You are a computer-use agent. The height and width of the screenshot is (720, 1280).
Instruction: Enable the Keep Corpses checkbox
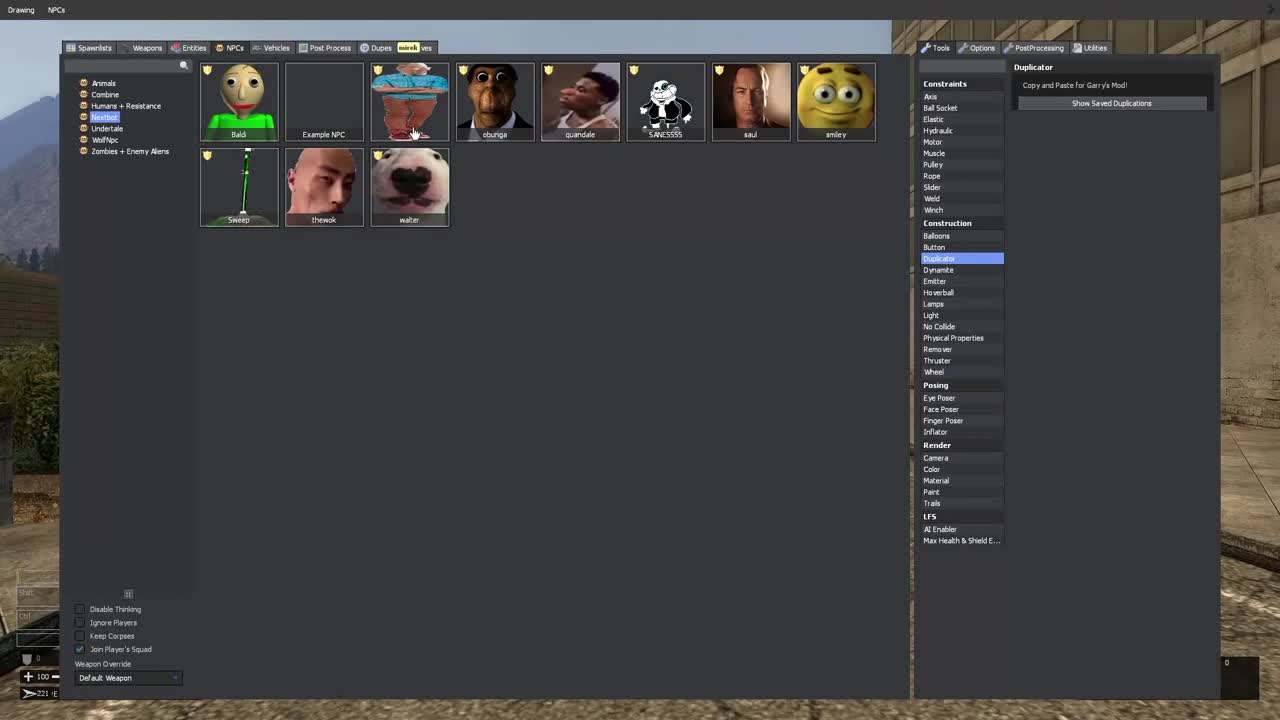click(80, 636)
